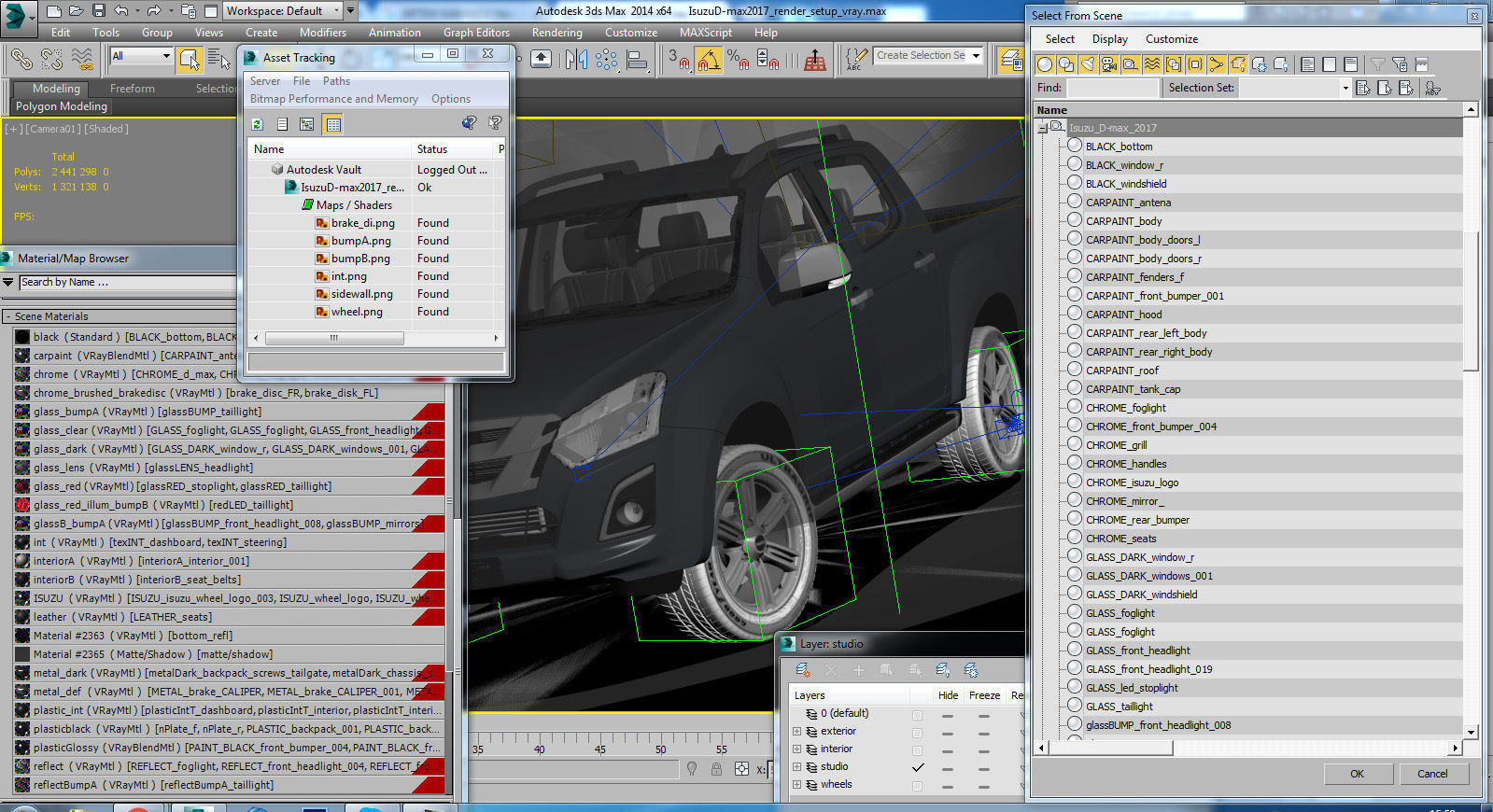The width and height of the screenshot is (1493, 812).
Task: Expand the interior layer
Action: pyautogui.click(x=796, y=749)
